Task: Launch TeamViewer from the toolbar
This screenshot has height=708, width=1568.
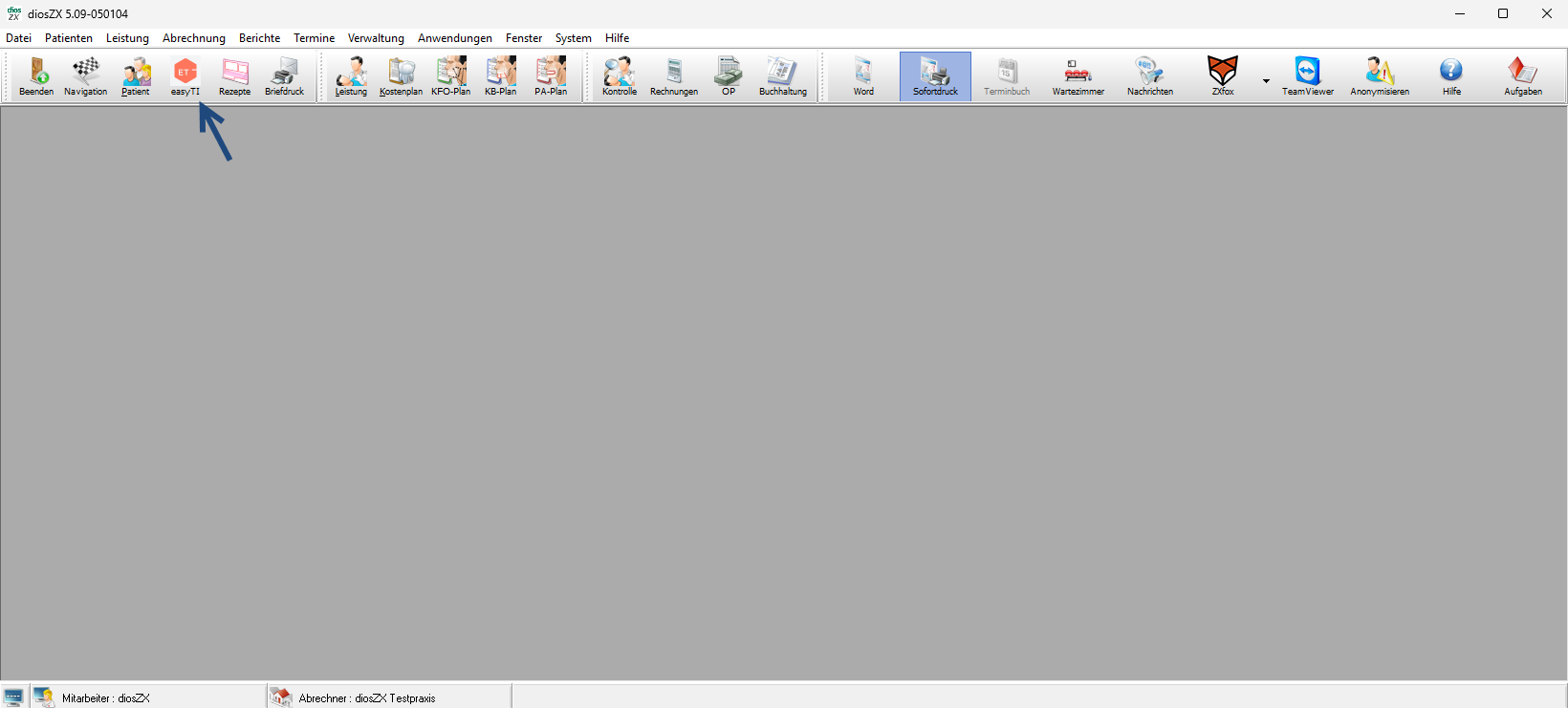Action: tap(1307, 75)
